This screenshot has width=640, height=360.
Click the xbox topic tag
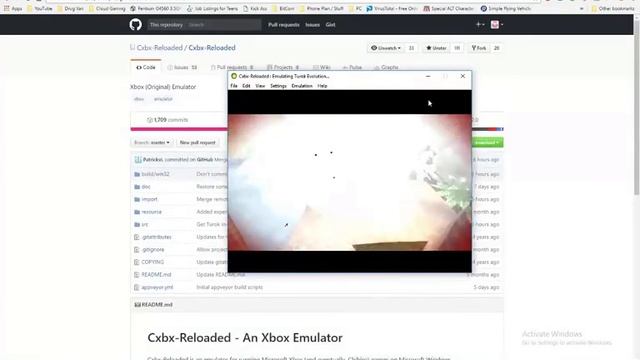tap(139, 99)
